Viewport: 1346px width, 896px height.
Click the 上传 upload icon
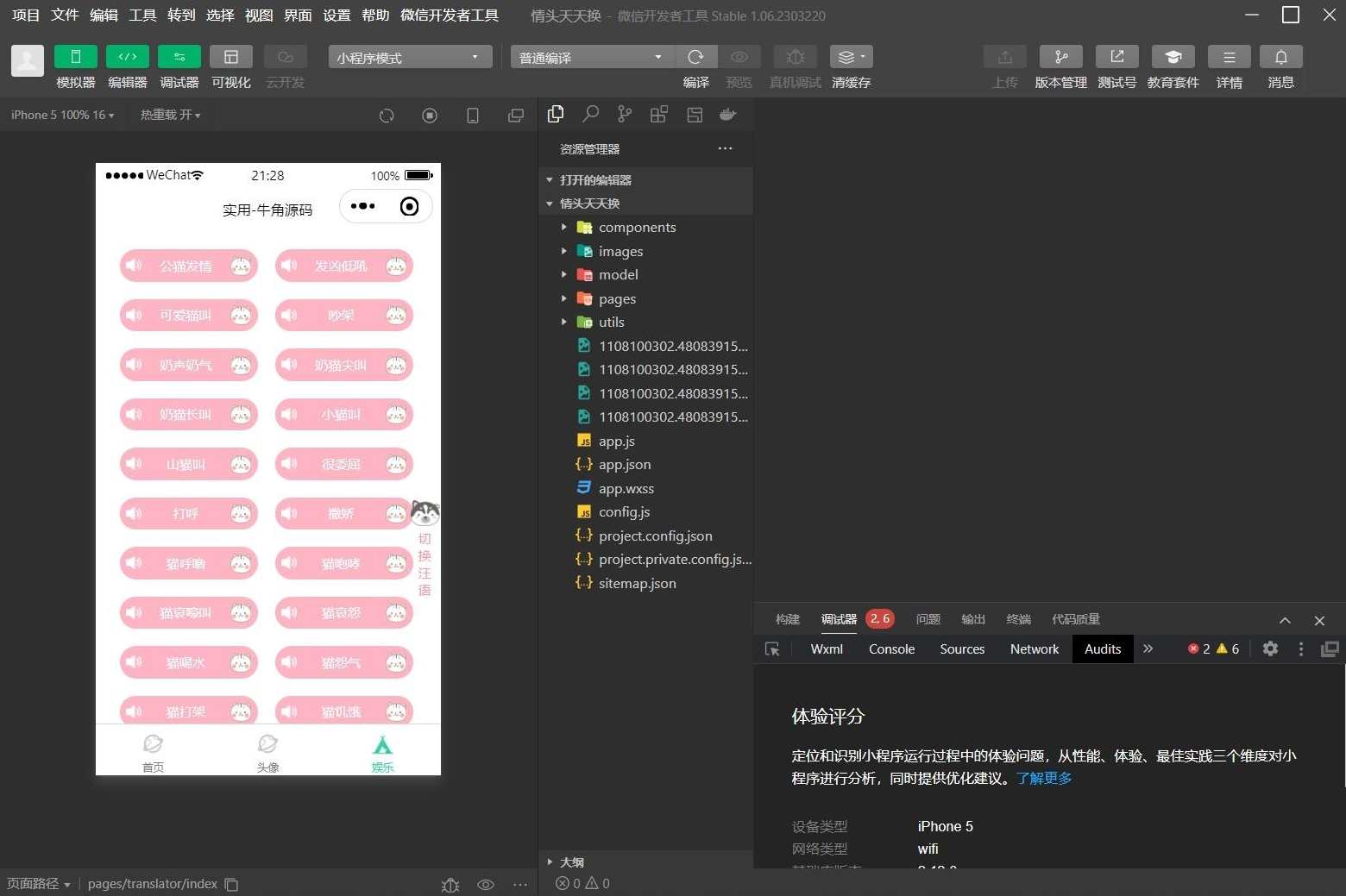tap(1004, 57)
